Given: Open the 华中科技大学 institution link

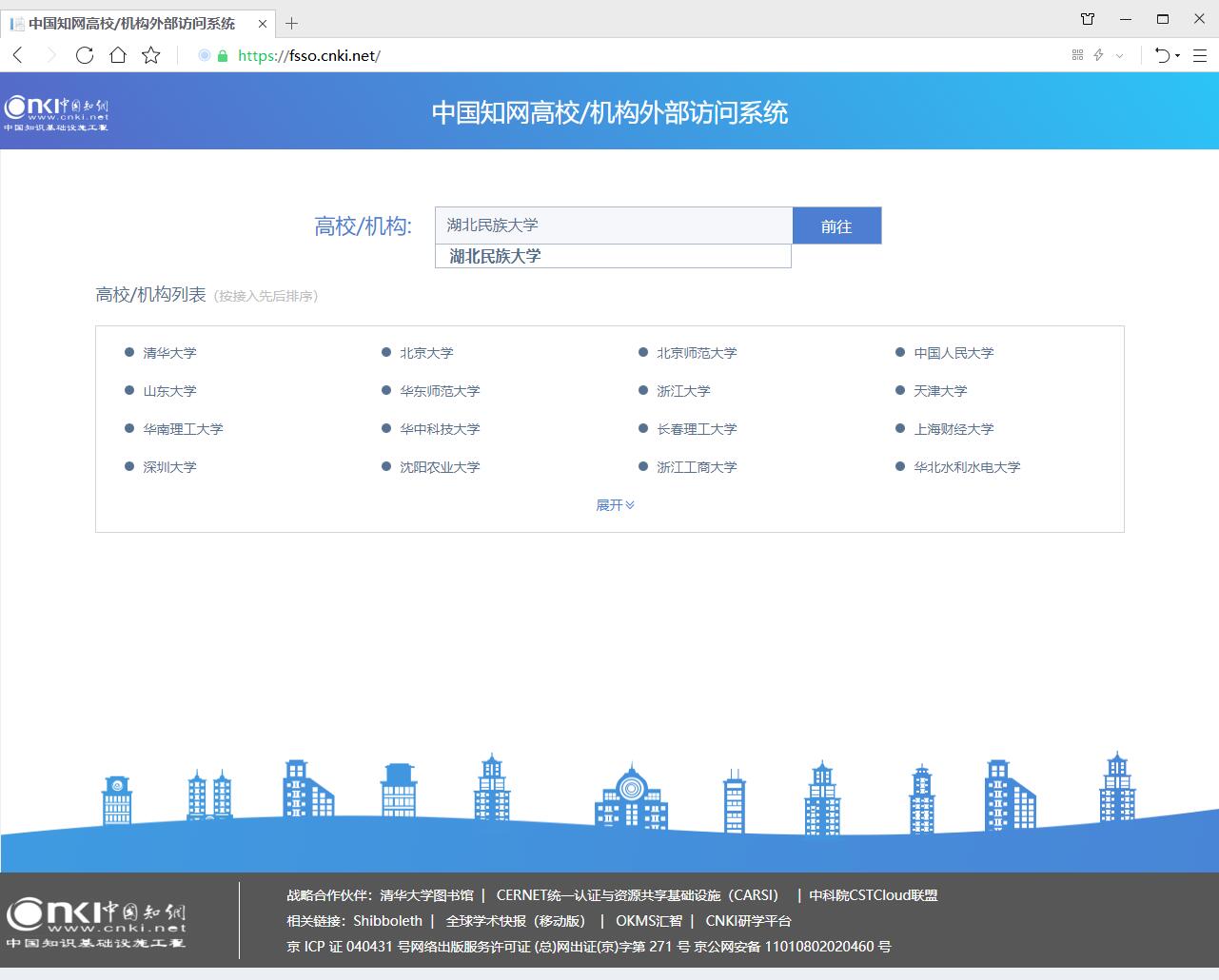Looking at the screenshot, I should (x=440, y=429).
